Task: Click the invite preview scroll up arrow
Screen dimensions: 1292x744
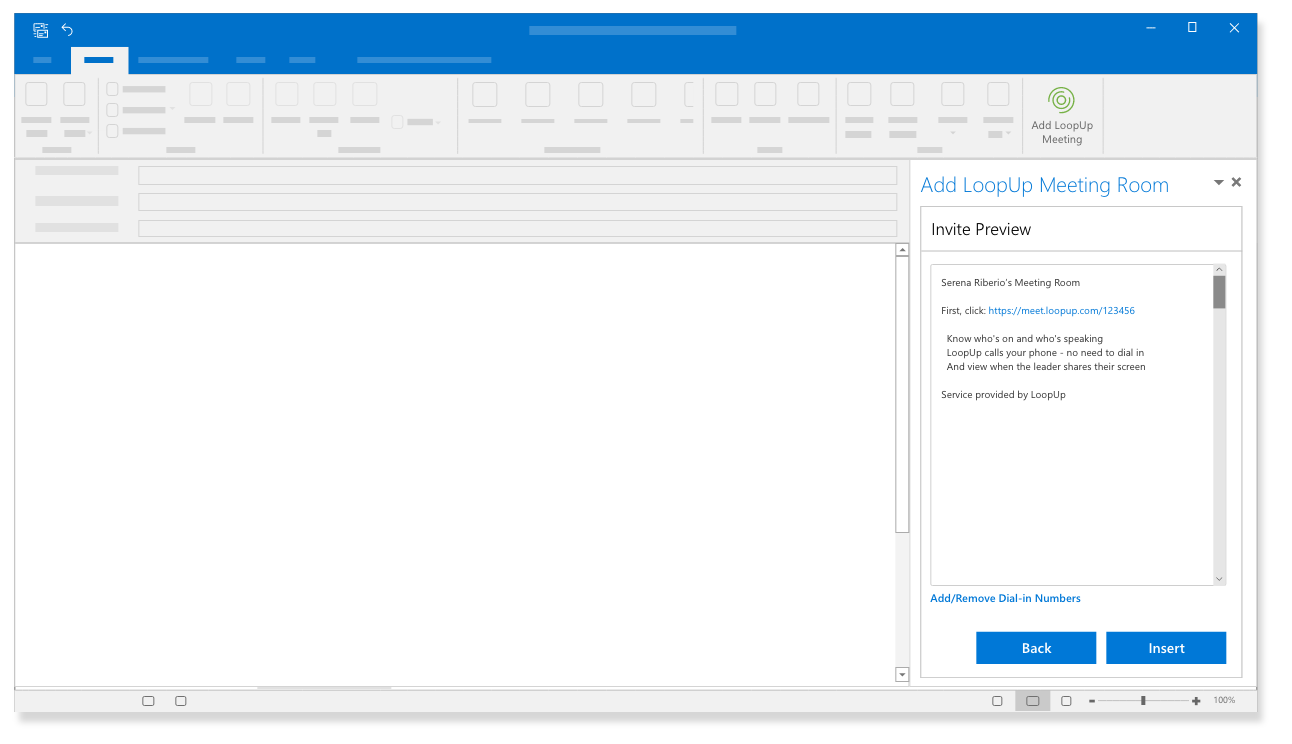Action: 1219,270
